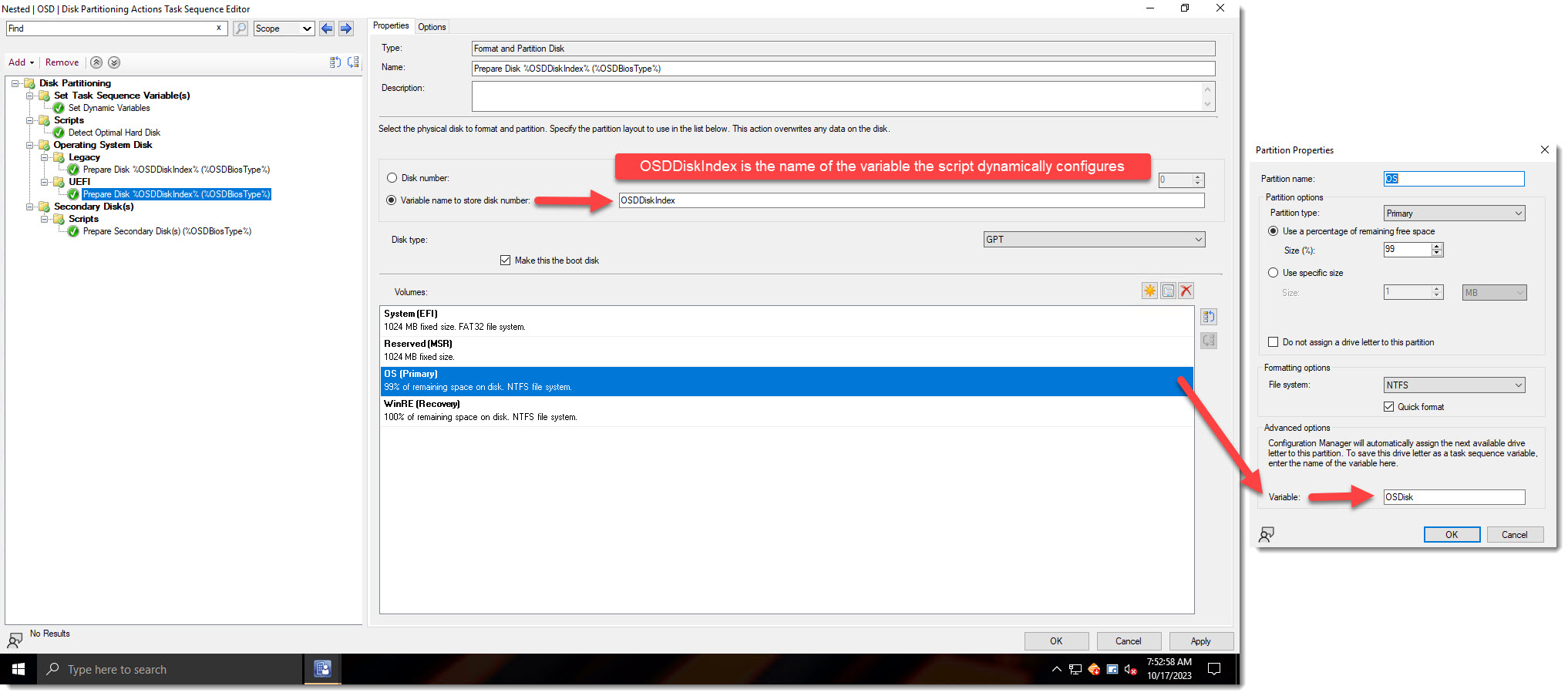The image size is (1568, 696).
Task: Select the Set Dynamic Variables step
Action: [x=109, y=108]
